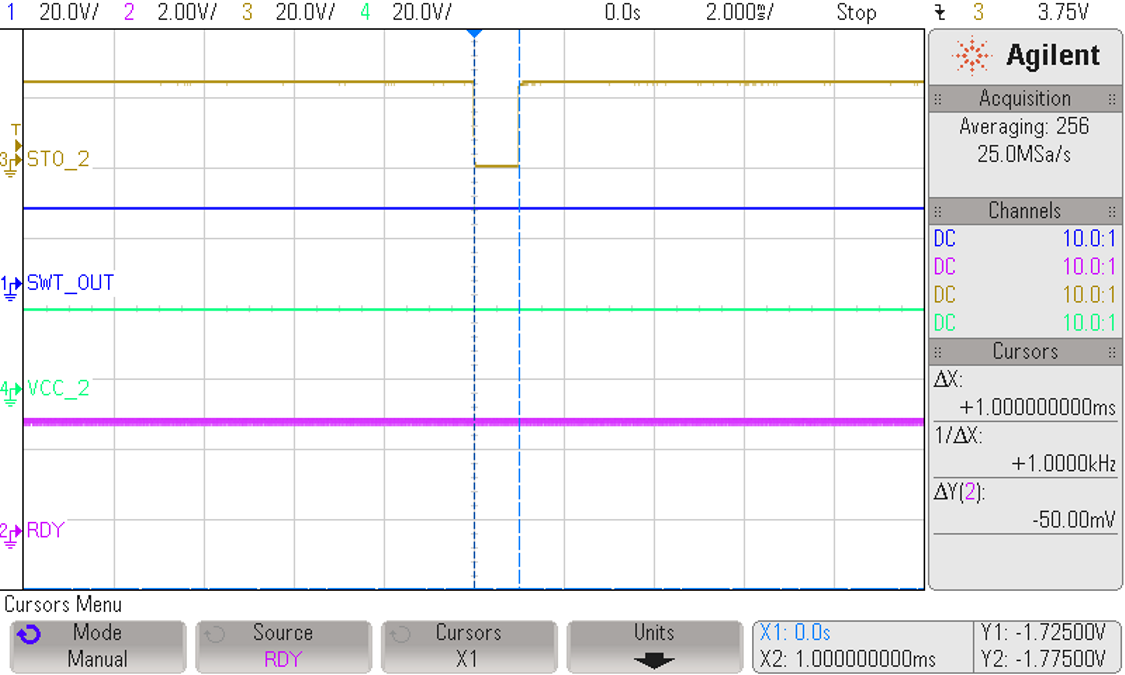This screenshot has height=675, width=1125.
Task: Click the Agilent logo
Action: pos(1027,55)
